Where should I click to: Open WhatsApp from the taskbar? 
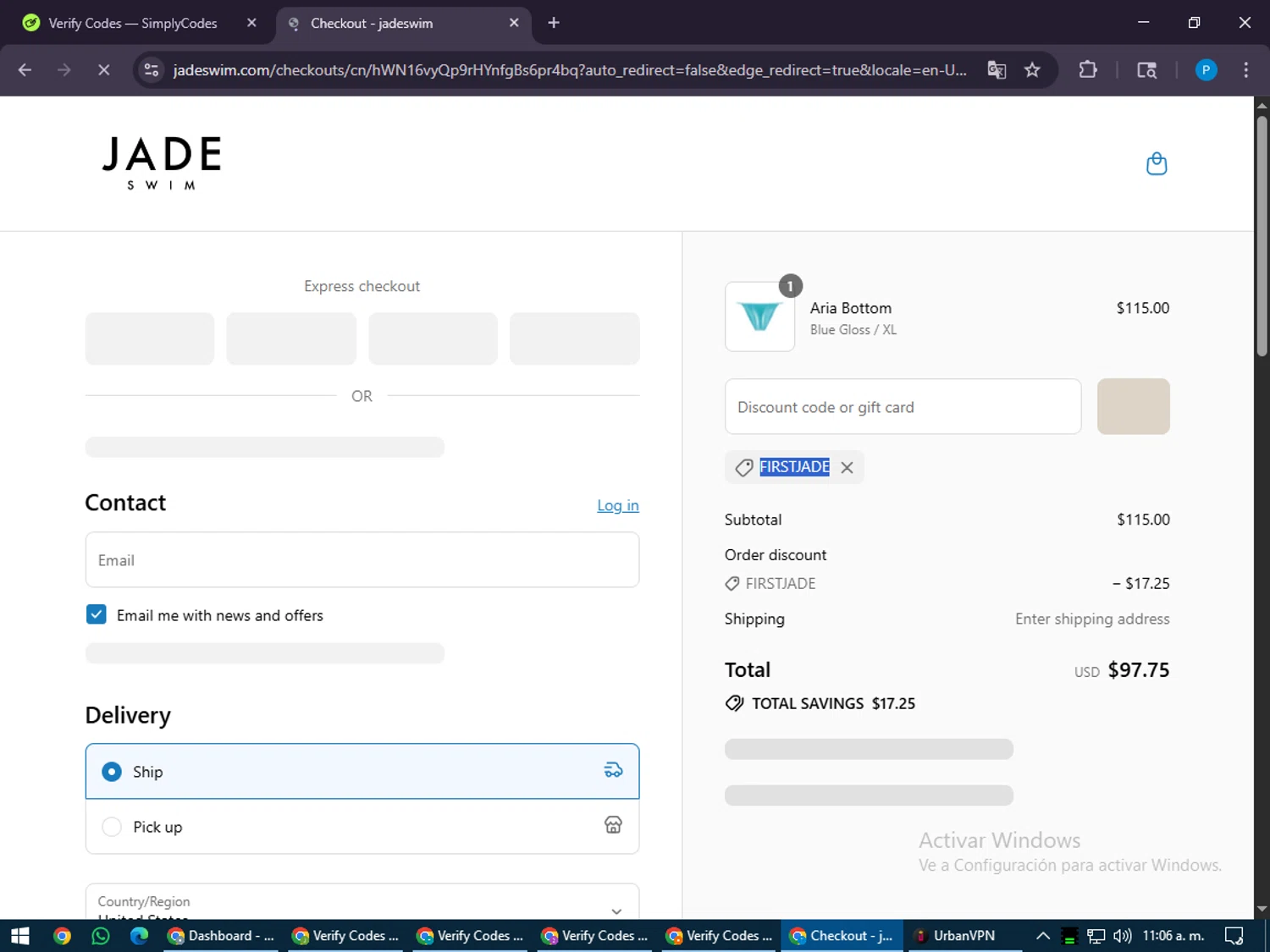point(101,936)
